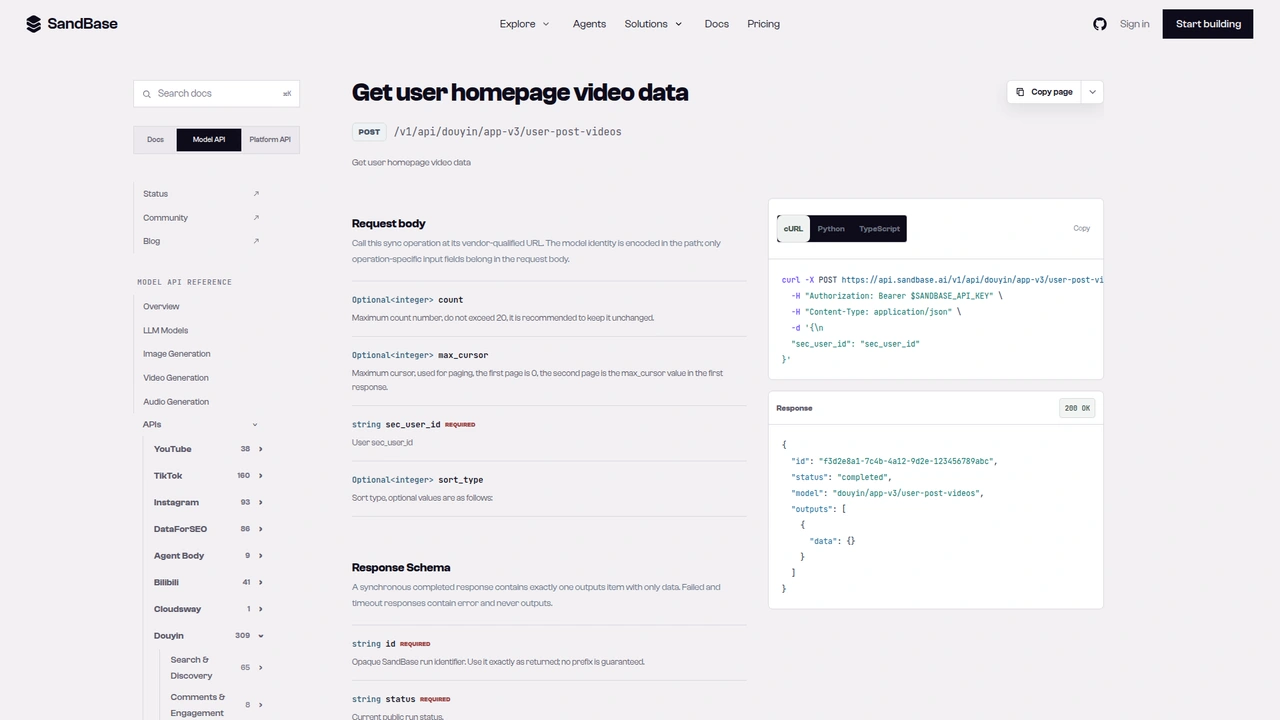
Task: Open Docs in the top navigation
Action: (x=717, y=24)
